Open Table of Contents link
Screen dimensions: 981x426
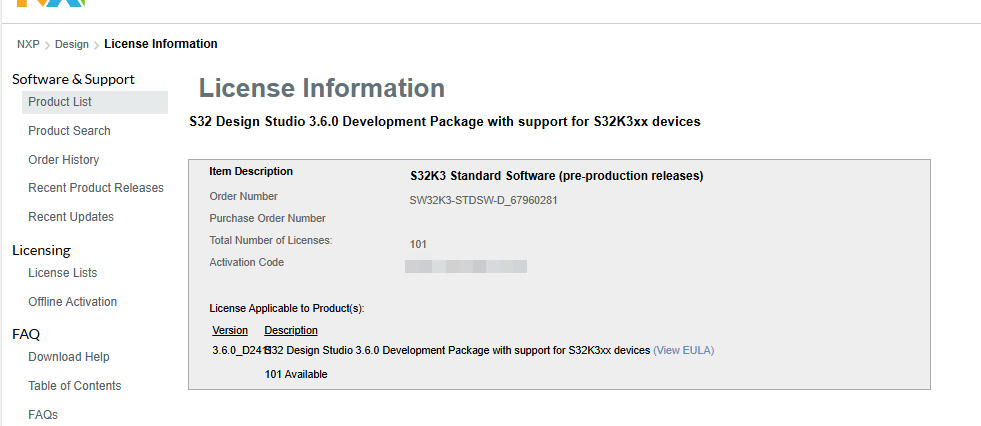[x=74, y=385]
